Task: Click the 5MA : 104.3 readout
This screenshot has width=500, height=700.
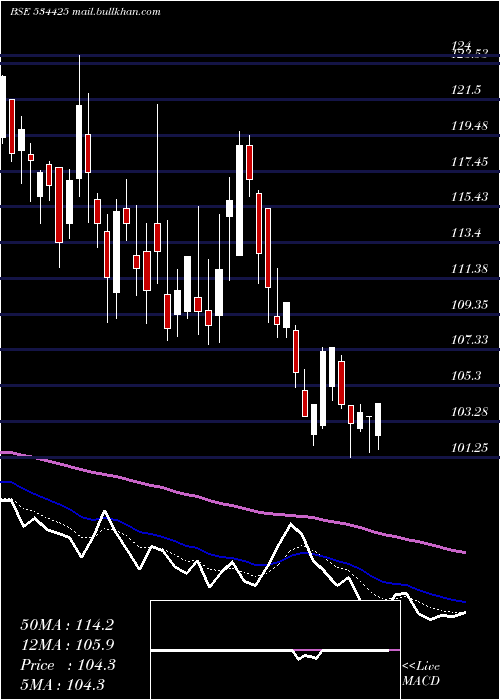Action: pyautogui.click(x=64, y=684)
